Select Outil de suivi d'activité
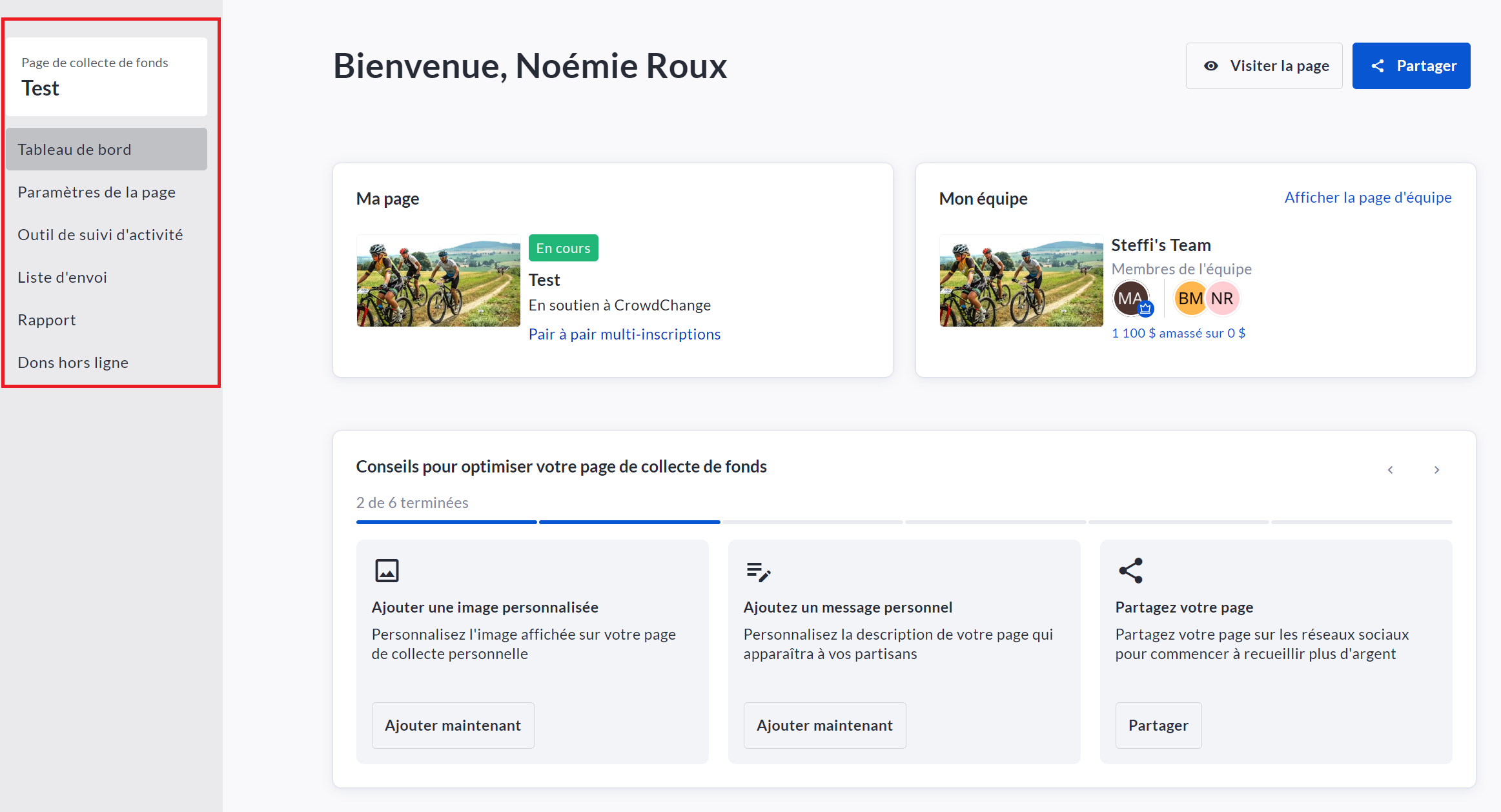This screenshot has height=812, width=1501. pos(100,235)
